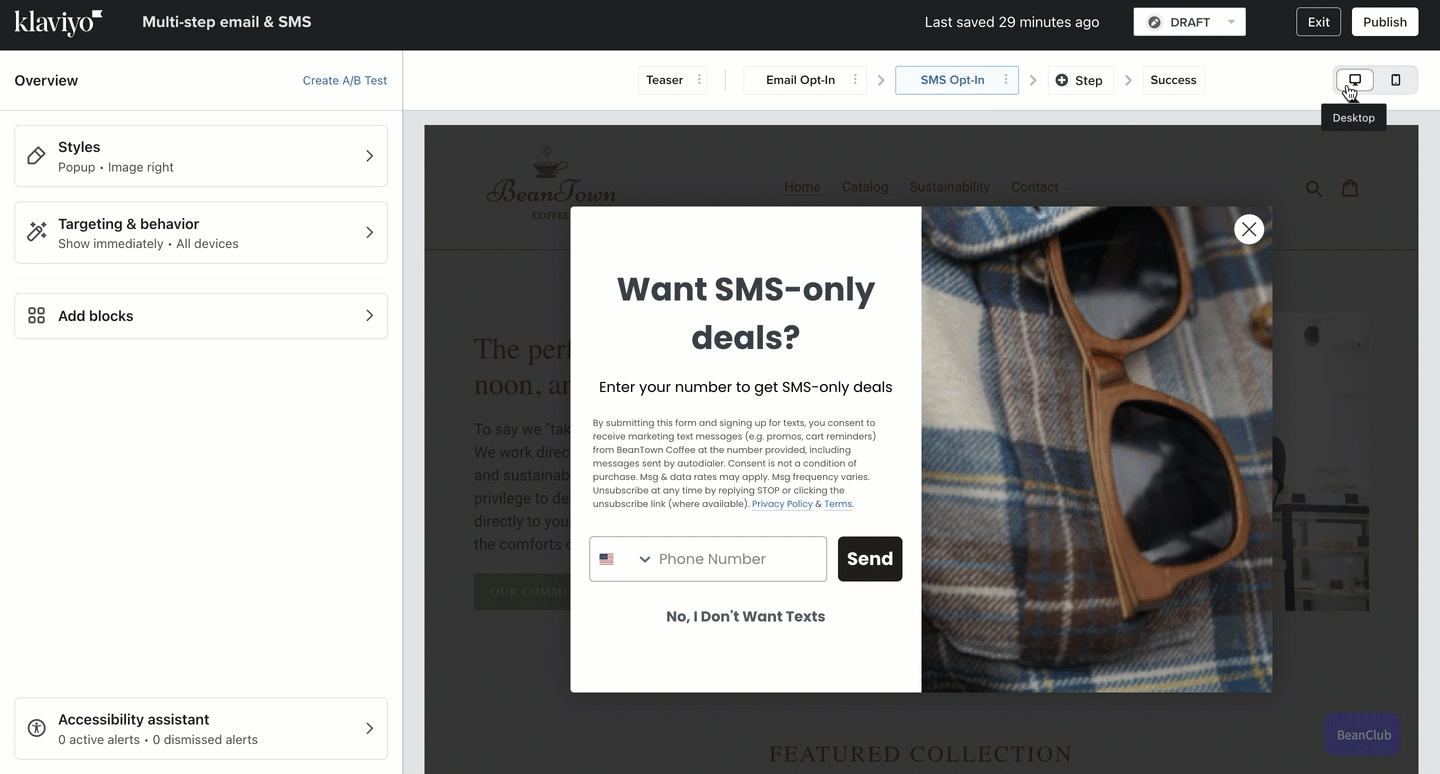
Task: Select the Success step tab
Action: click(1173, 80)
